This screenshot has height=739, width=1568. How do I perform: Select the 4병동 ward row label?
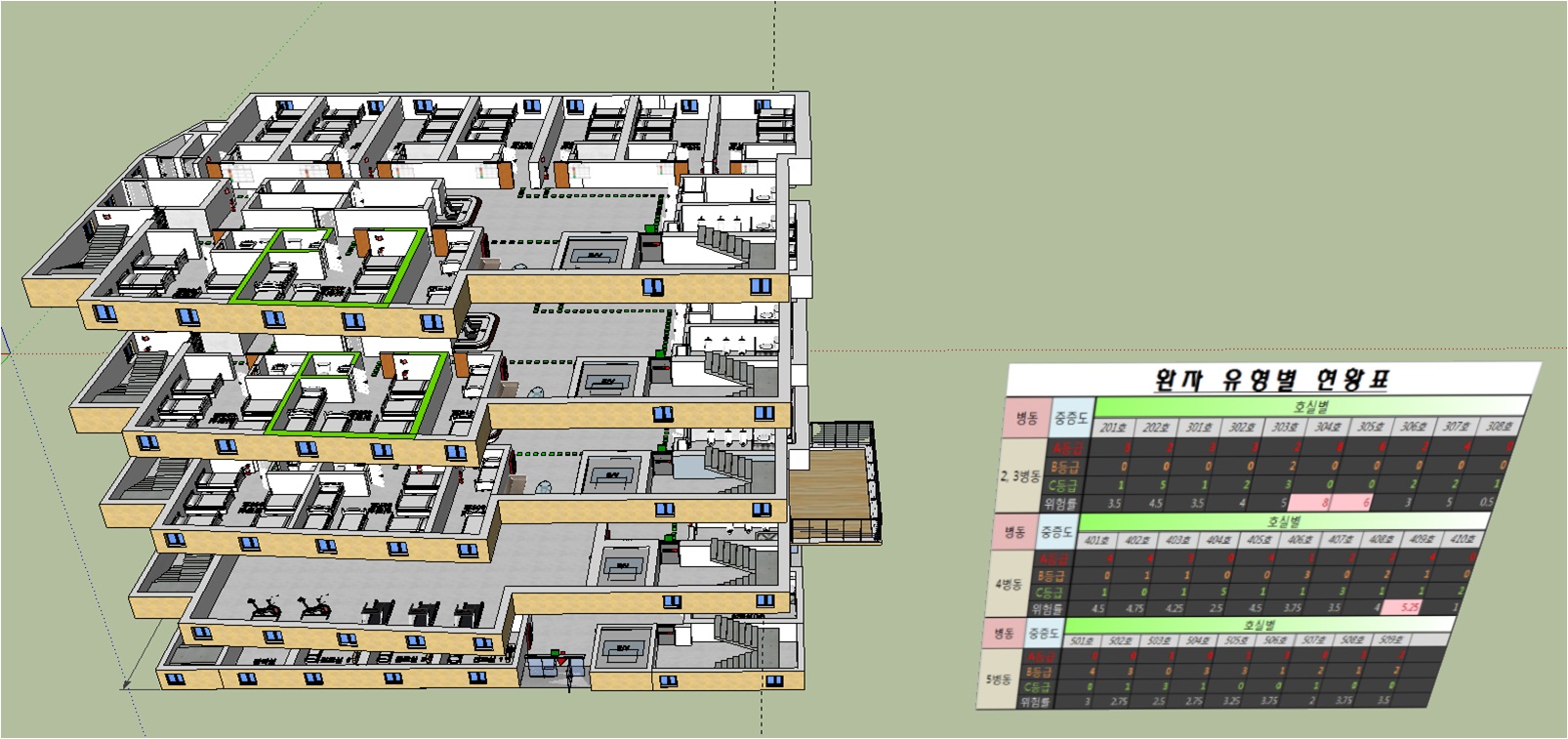point(1008,584)
